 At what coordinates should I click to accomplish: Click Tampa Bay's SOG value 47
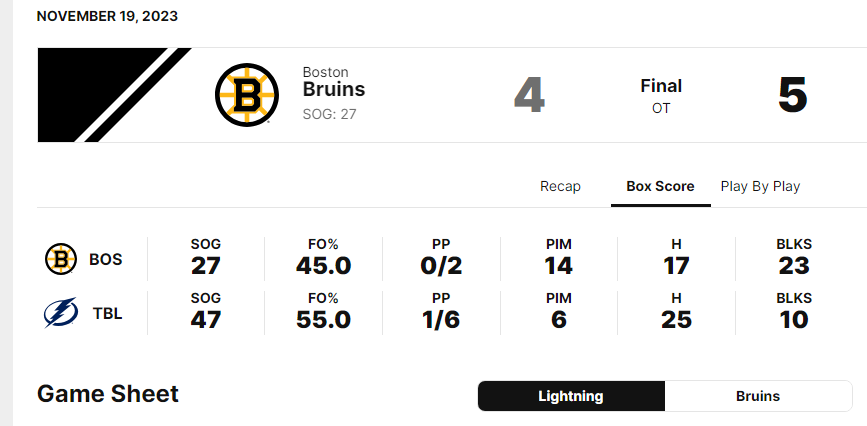click(x=206, y=320)
